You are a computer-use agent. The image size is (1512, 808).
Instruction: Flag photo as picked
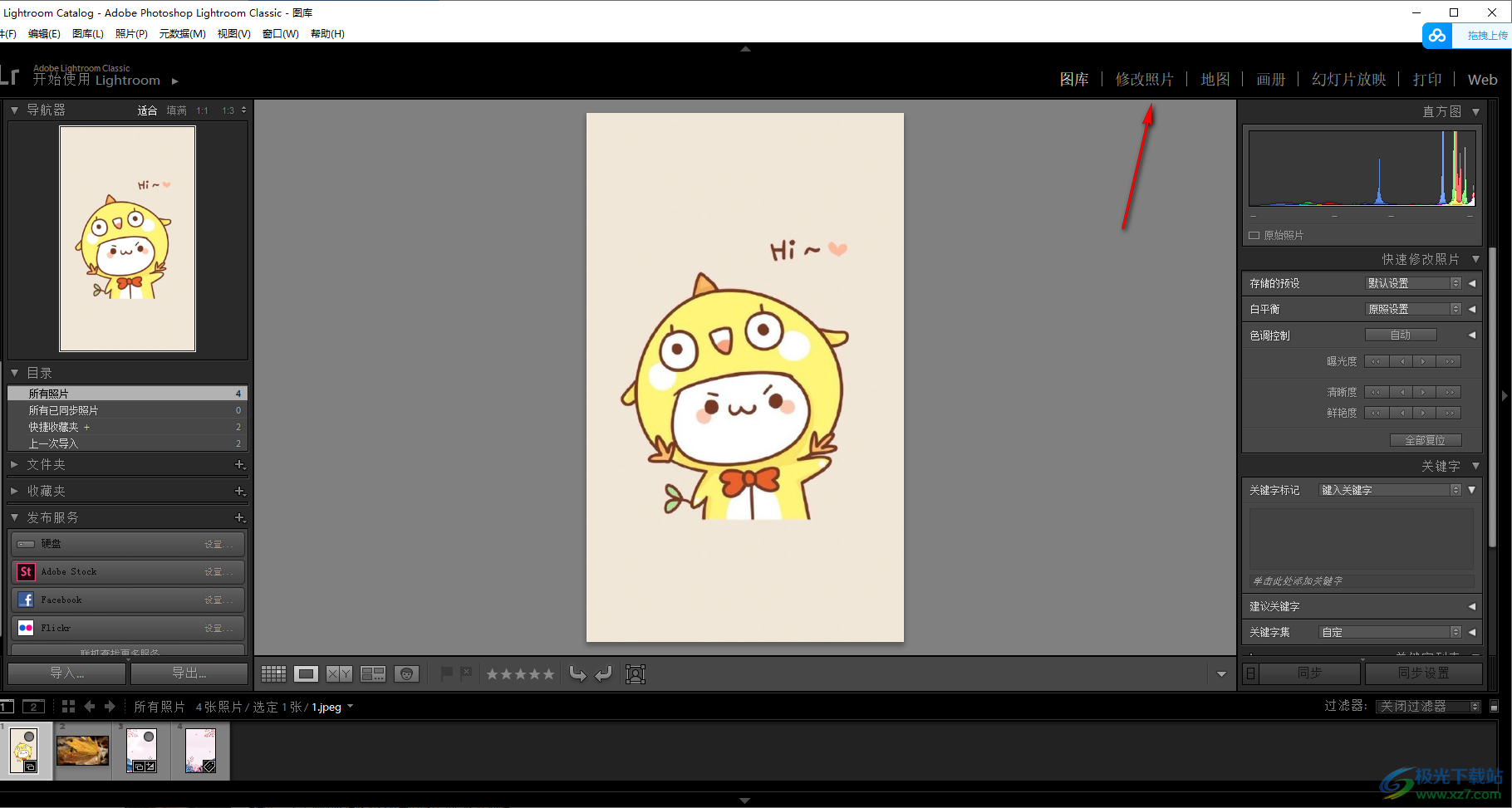[446, 673]
